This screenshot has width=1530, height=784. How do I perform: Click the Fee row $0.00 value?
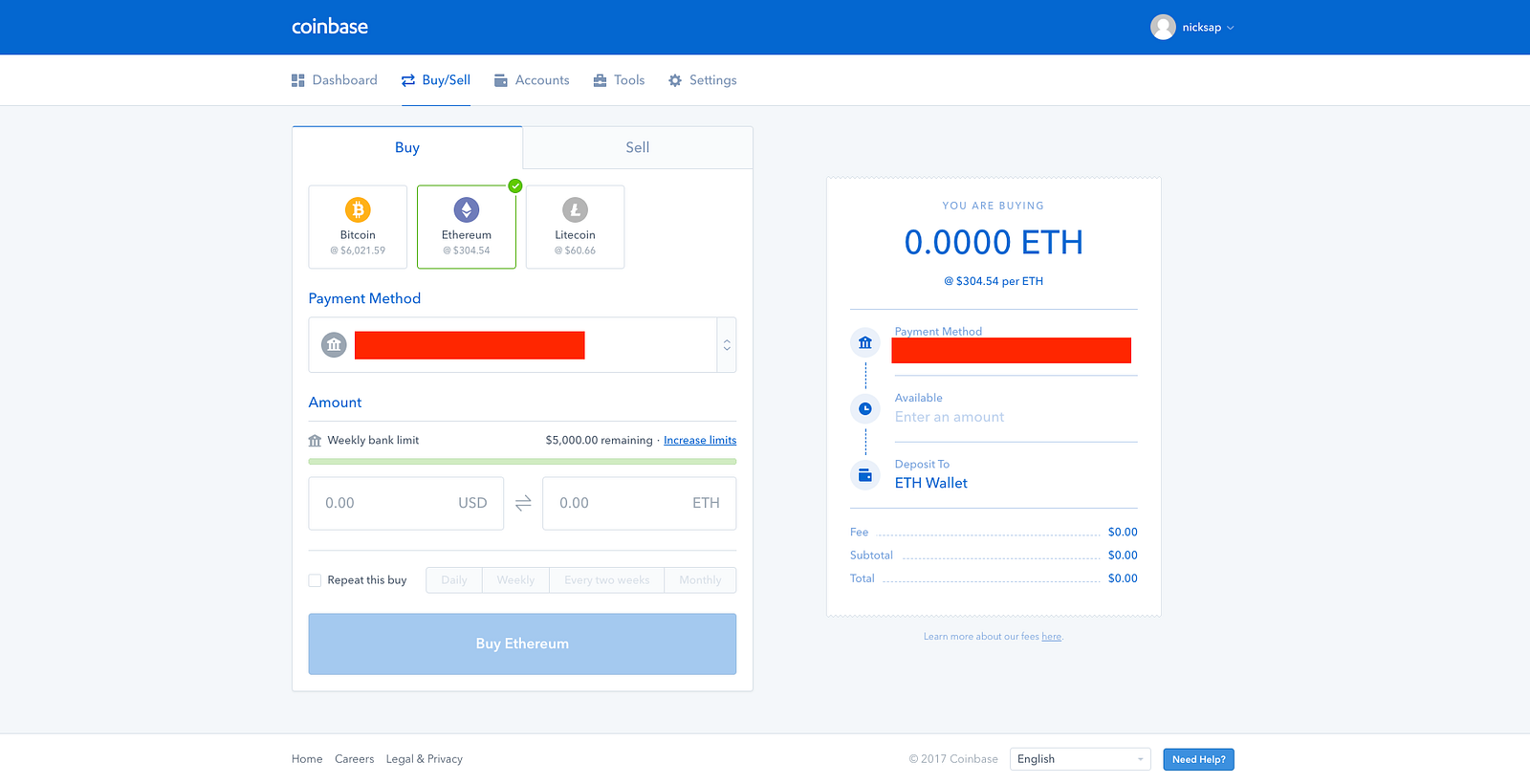(x=1123, y=533)
